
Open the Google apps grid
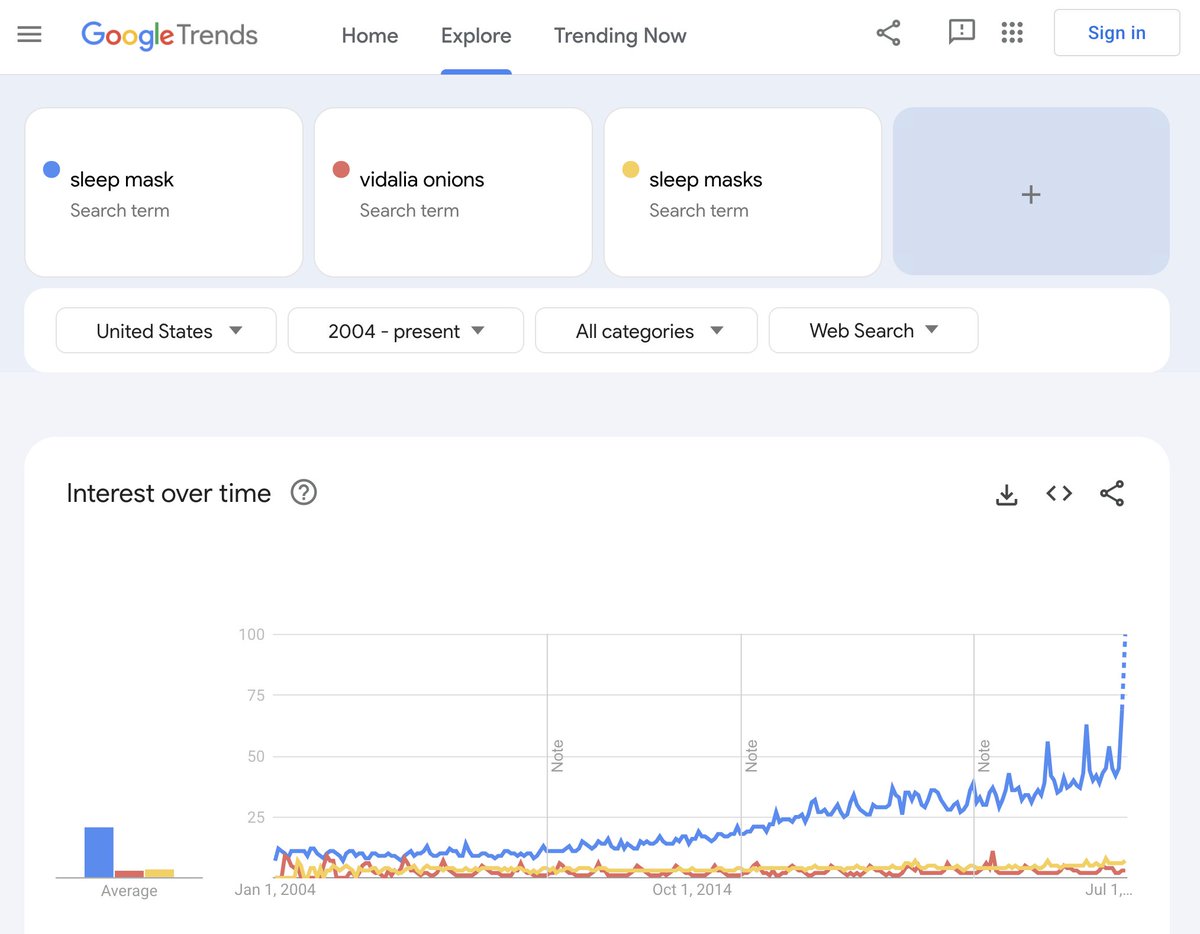pyautogui.click(x=1012, y=33)
